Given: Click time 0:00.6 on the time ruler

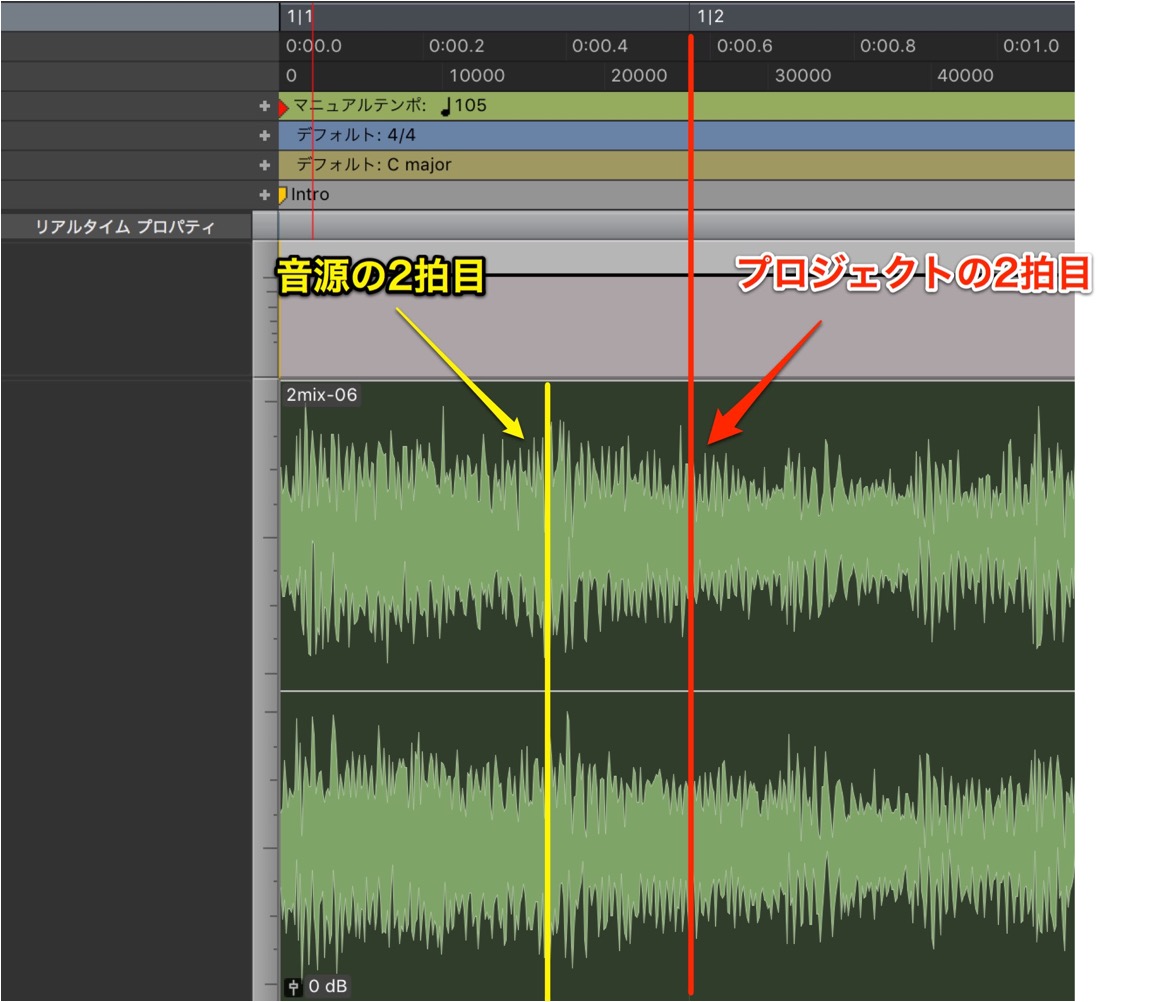Looking at the screenshot, I should pos(744,46).
